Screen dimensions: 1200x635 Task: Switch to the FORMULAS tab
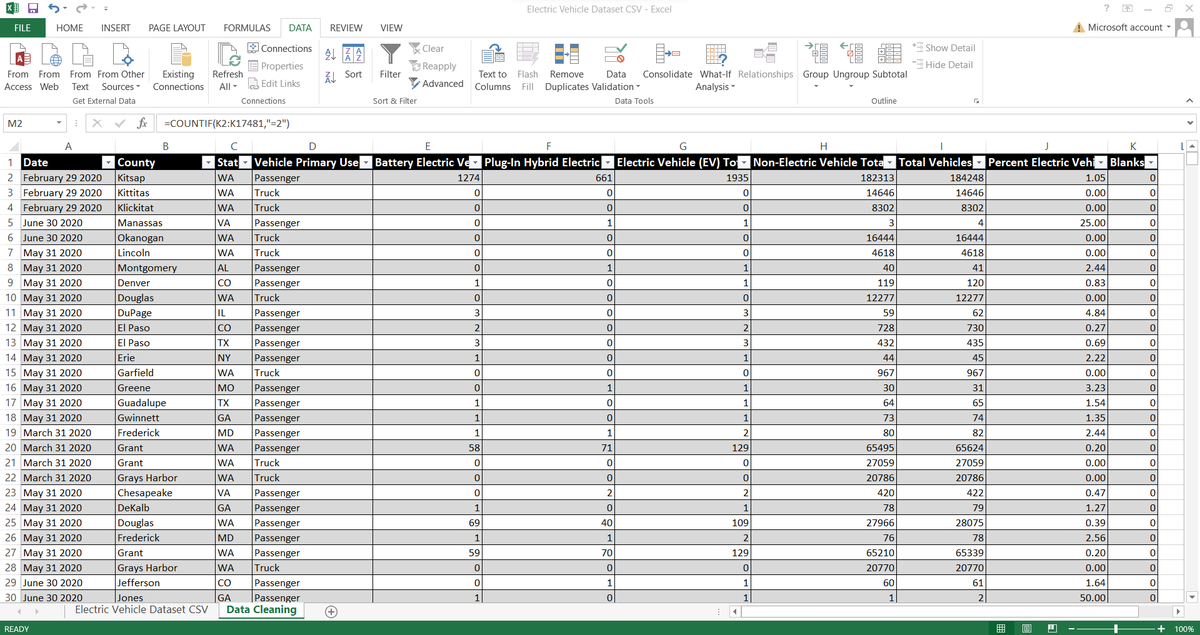click(x=247, y=28)
